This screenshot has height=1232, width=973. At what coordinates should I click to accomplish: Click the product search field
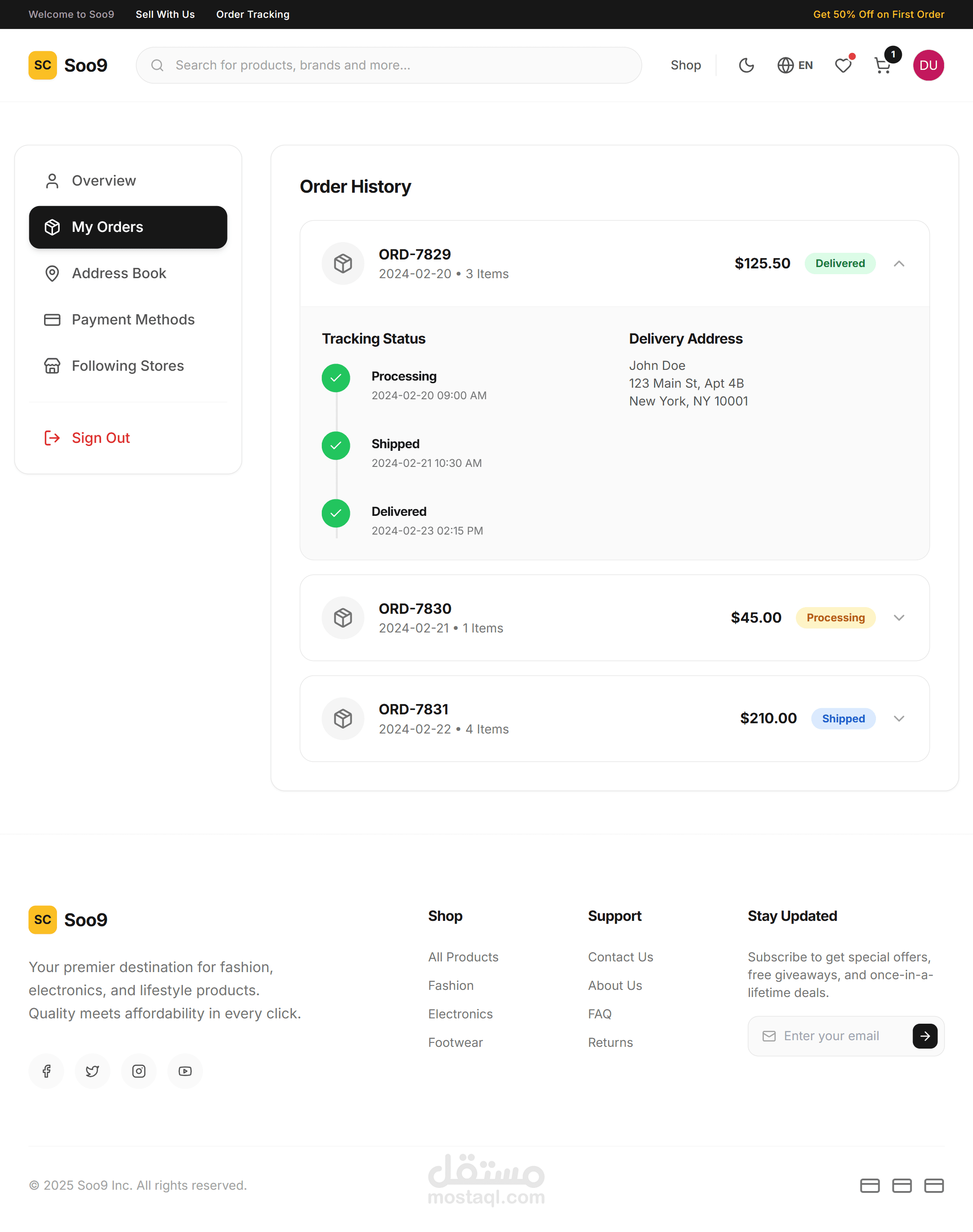pyautogui.click(x=399, y=65)
